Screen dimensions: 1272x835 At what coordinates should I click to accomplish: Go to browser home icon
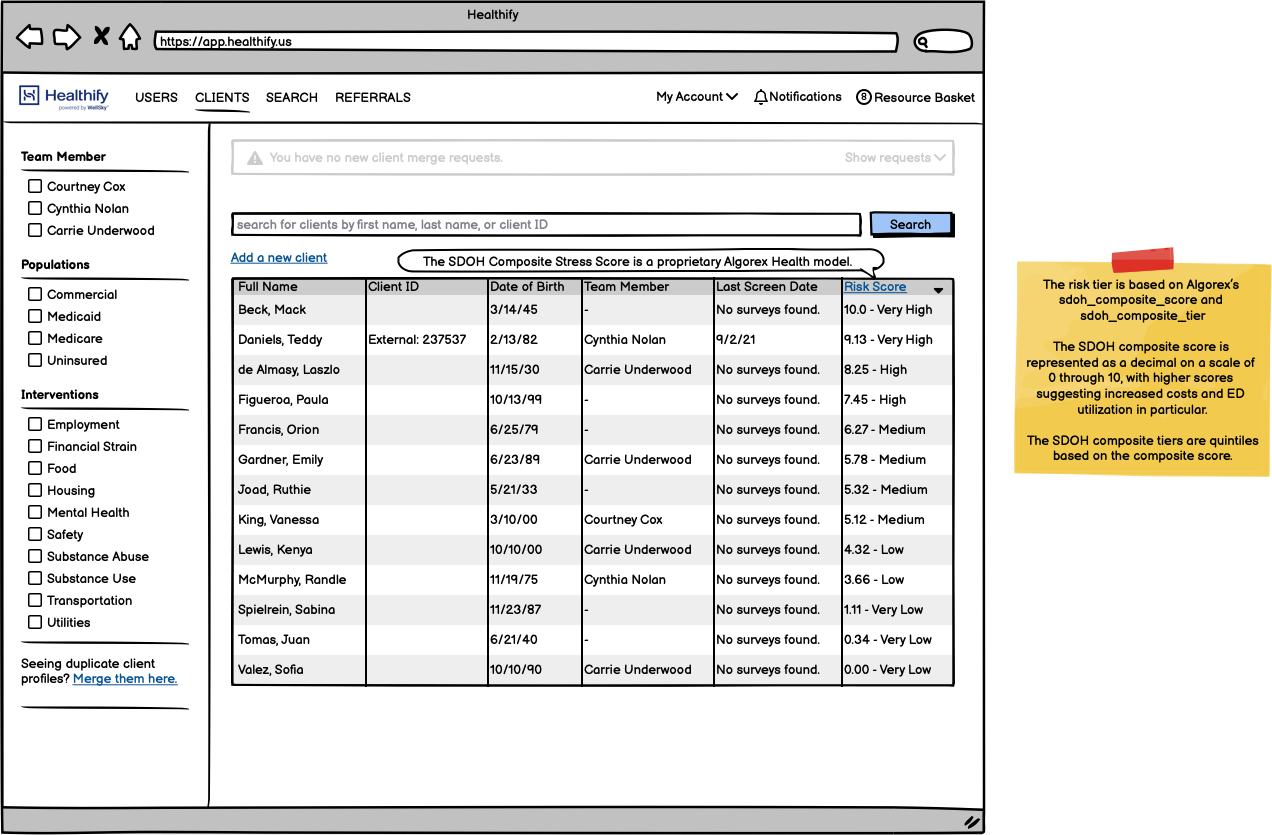[130, 38]
